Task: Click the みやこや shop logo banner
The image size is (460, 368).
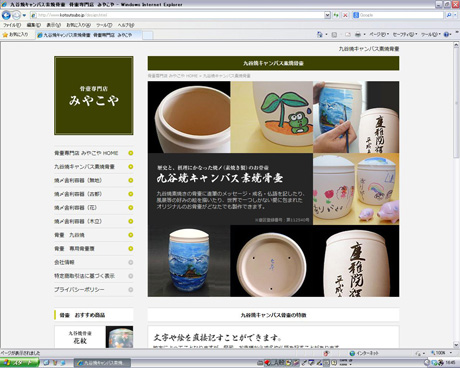Action: pyautogui.click(x=94, y=95)
